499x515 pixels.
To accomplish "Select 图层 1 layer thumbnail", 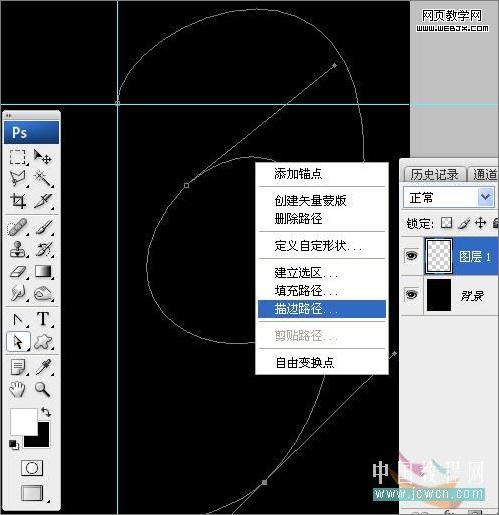I will tap(439, 256).
